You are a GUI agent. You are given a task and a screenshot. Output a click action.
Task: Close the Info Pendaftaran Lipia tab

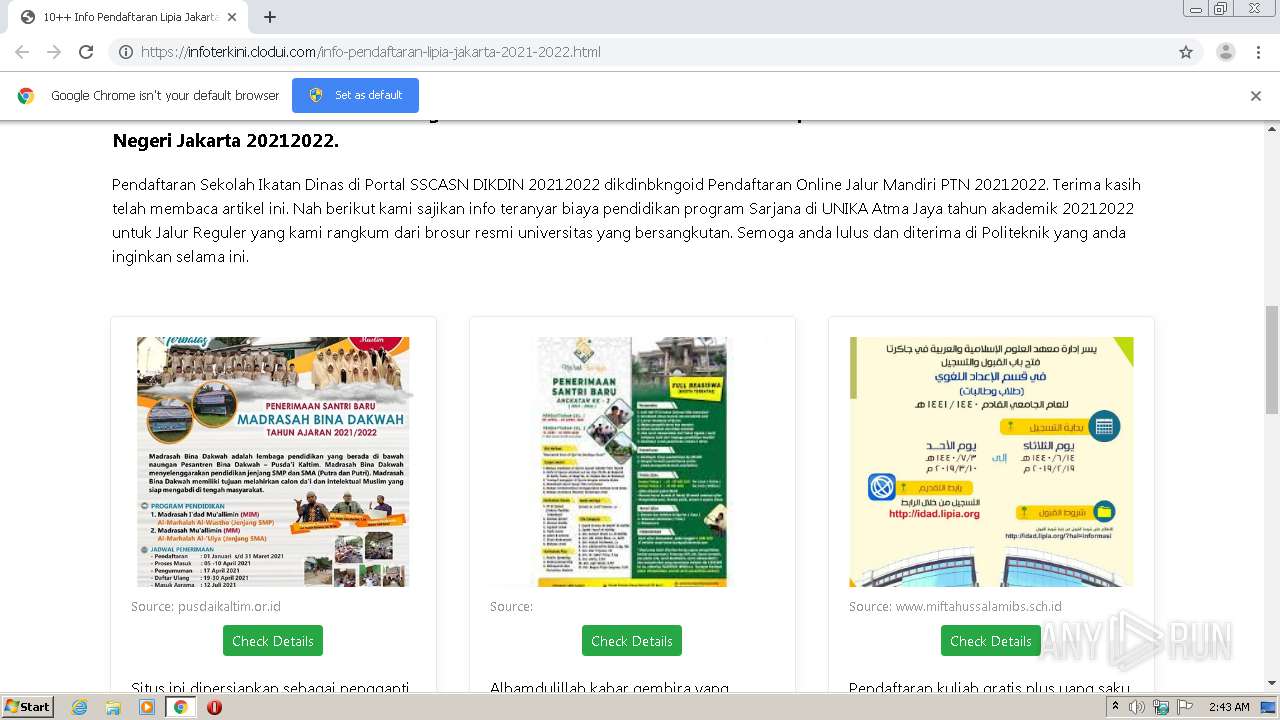(232, 17)
